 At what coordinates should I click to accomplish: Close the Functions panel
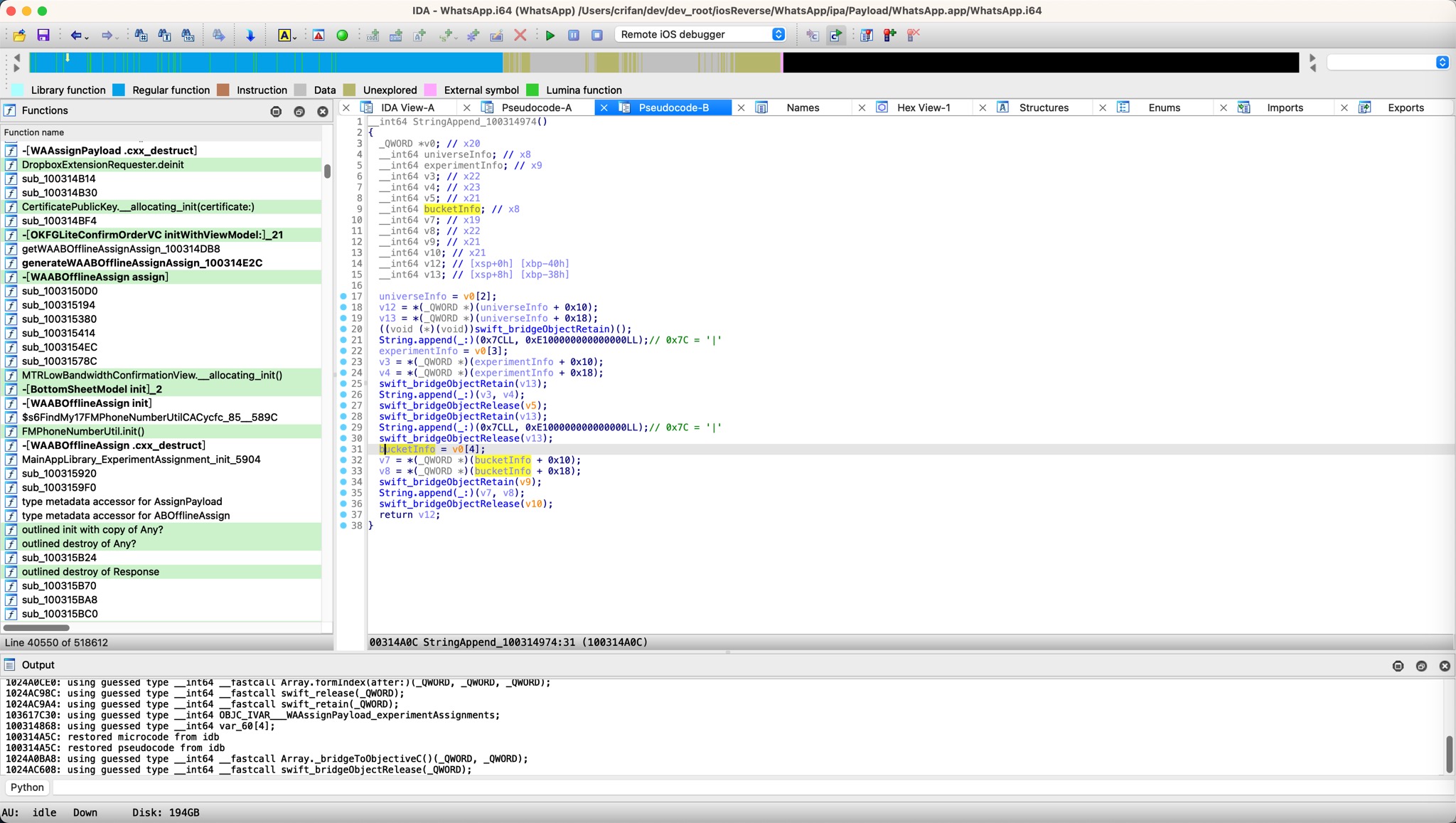323,111
